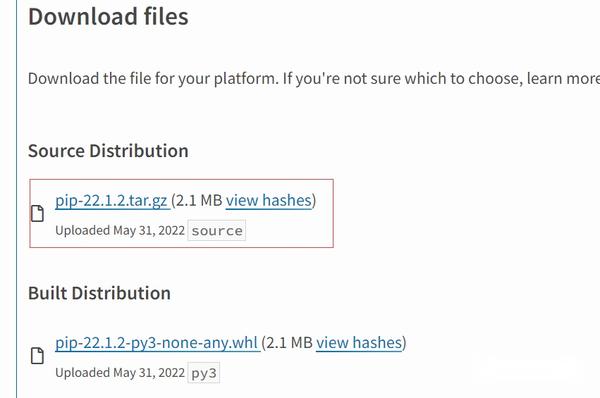The width and height of the screenshot is (600, 398).
Task: Click the upload date under tar.gz file
Action: (149, 231)
